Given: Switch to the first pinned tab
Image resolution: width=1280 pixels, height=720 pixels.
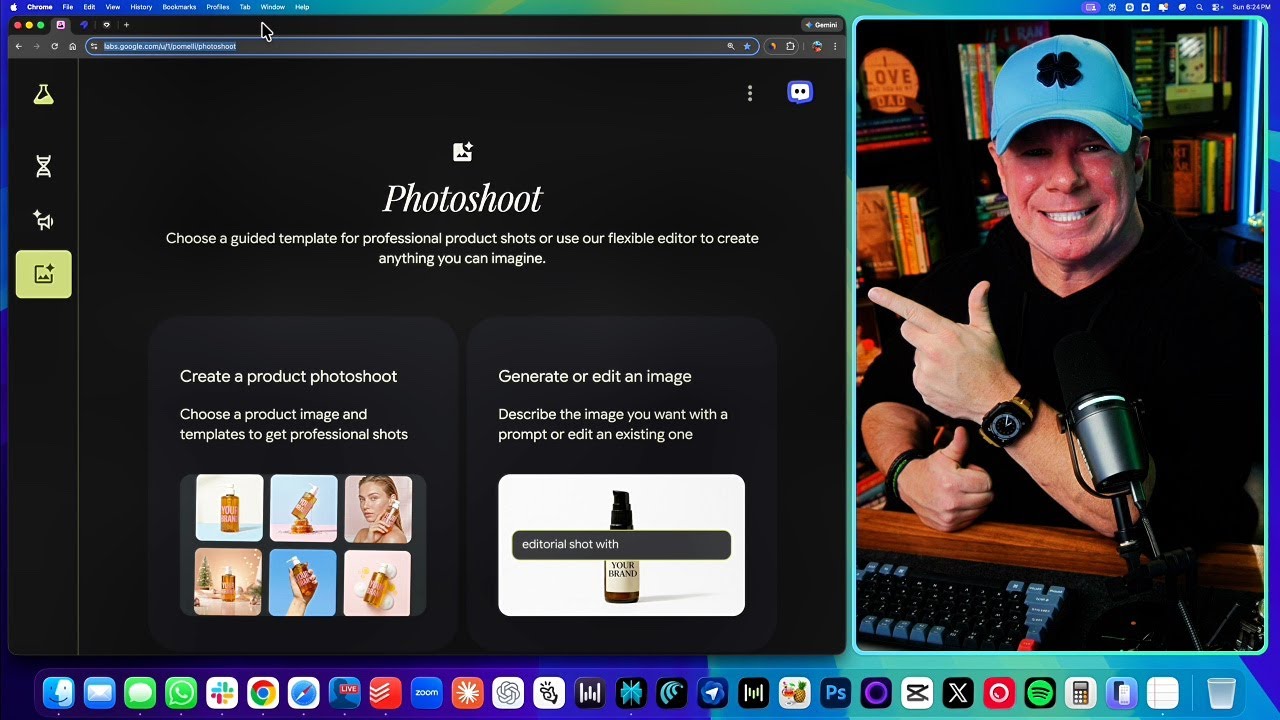Looking at the screenshot, I should 61,25.
